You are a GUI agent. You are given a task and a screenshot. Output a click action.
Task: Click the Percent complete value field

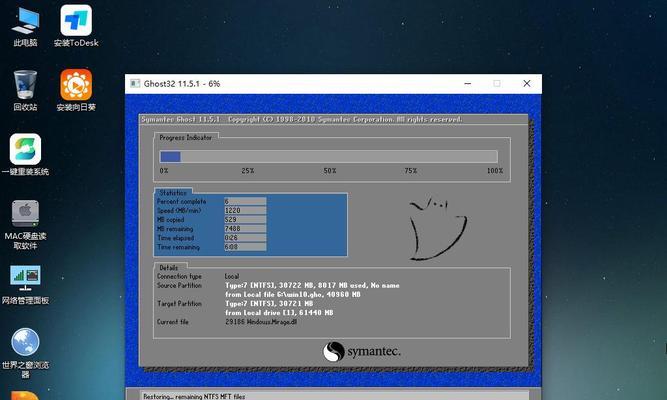245,201
